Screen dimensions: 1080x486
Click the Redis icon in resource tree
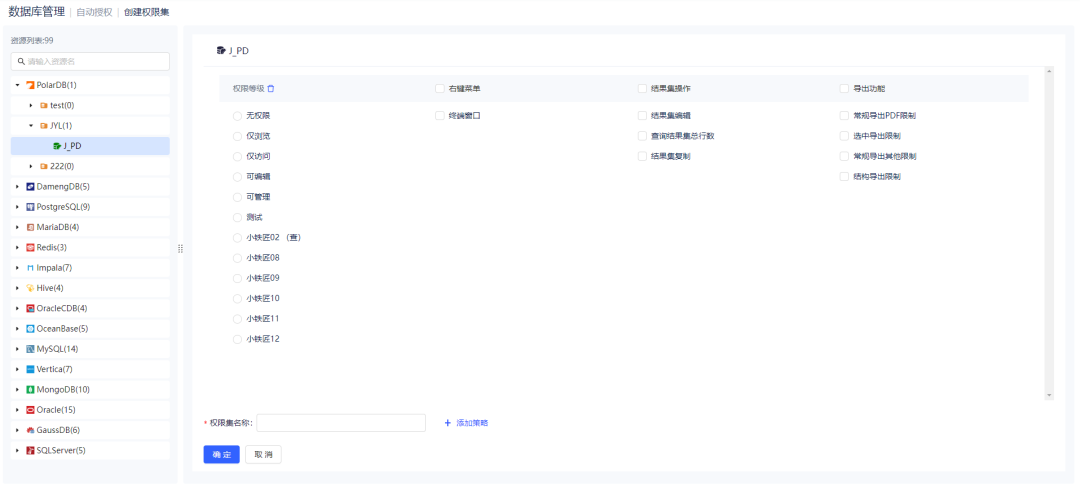31,247
